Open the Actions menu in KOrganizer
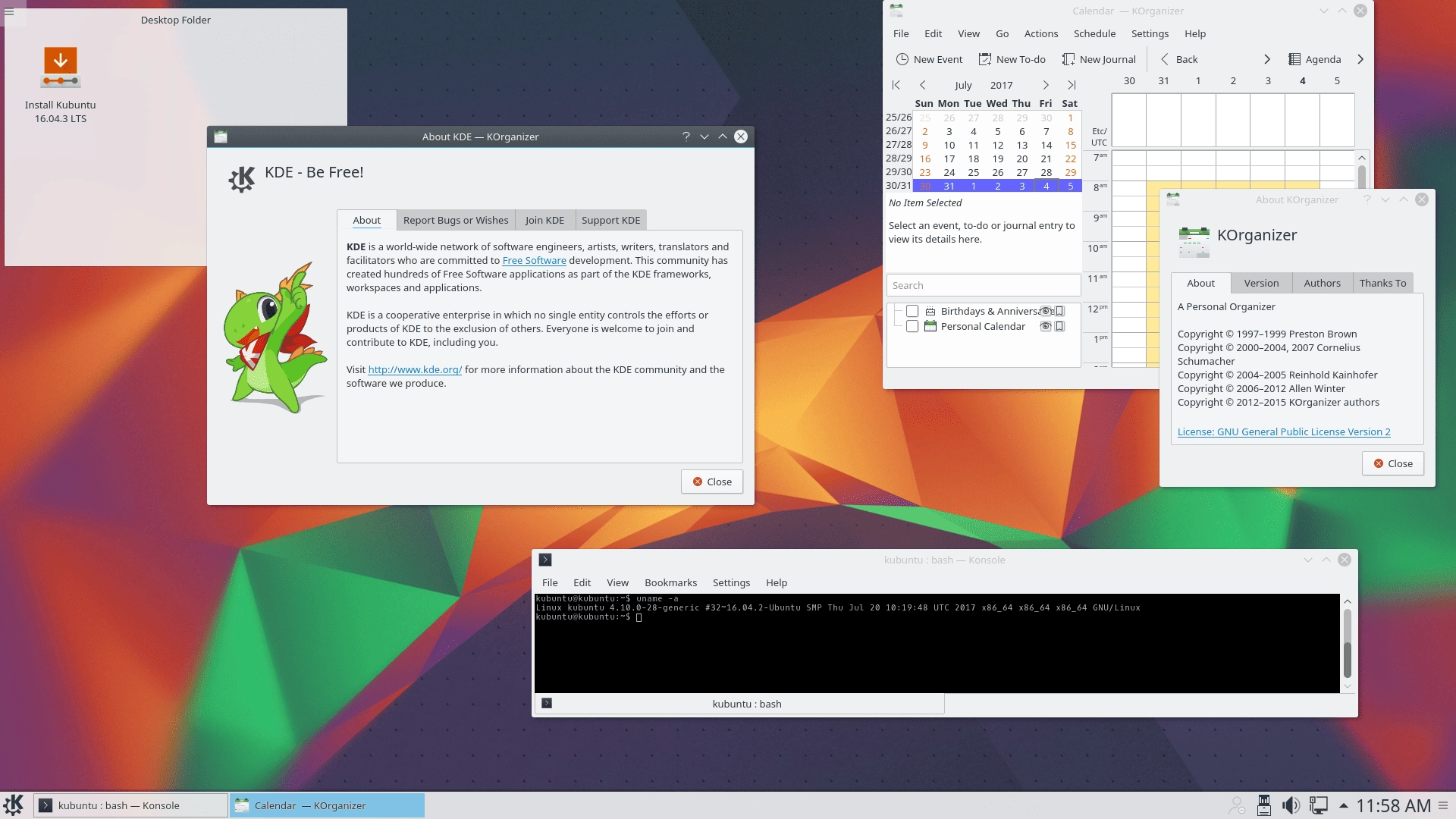 (x=1040, y=33)
